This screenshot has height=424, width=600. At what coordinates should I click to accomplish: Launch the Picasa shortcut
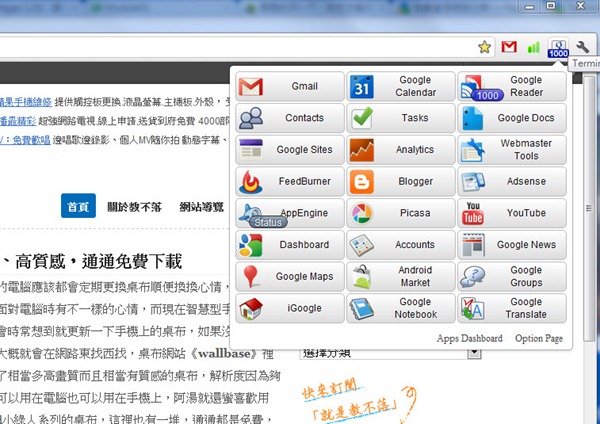tap(401, 213)
